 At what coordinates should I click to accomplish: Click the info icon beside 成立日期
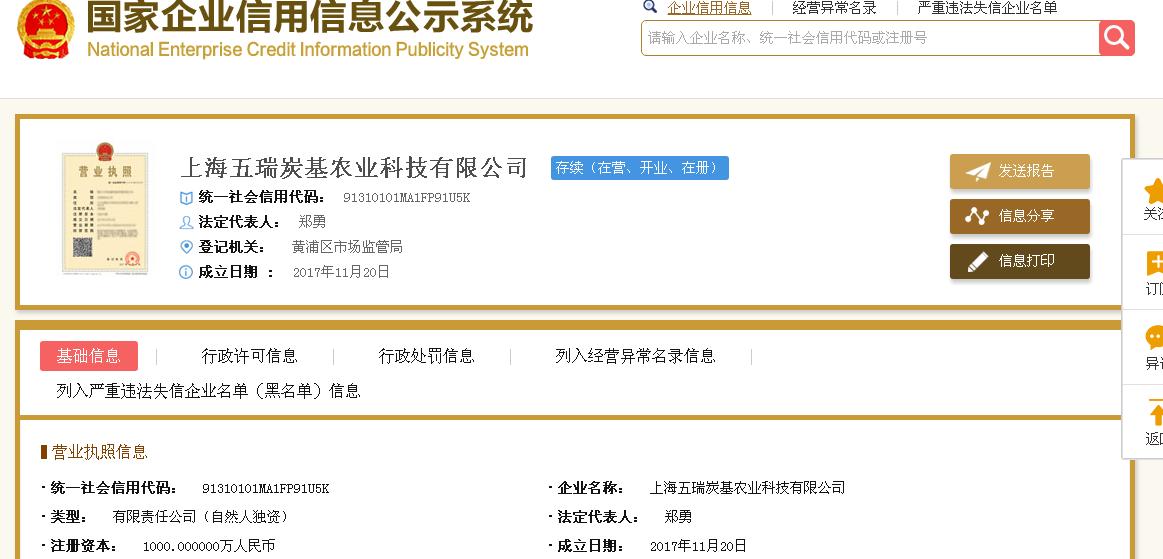186,272
